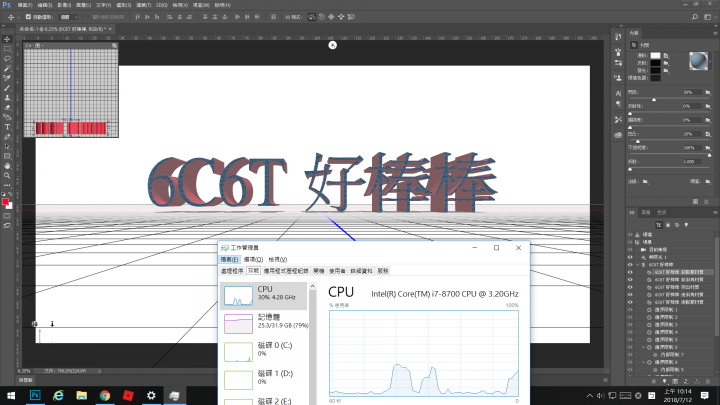Viewport: 720px width, 405px height.
Task: Click the 3D rotate object mode icon
Action: pyautogui.click(x=311, y=17)
